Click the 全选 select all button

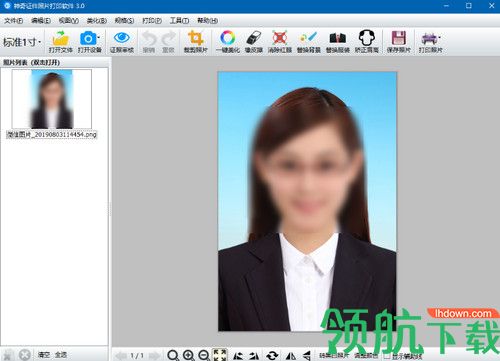61,355
